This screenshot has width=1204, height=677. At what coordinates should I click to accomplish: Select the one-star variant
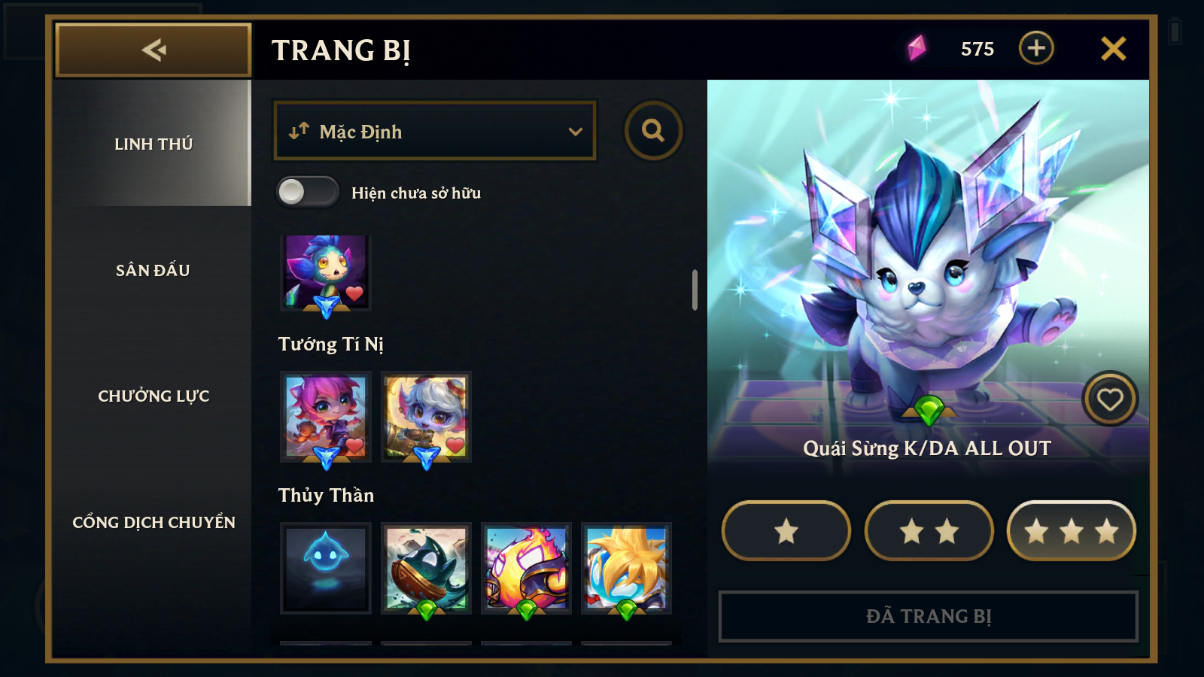pos(786,531)
